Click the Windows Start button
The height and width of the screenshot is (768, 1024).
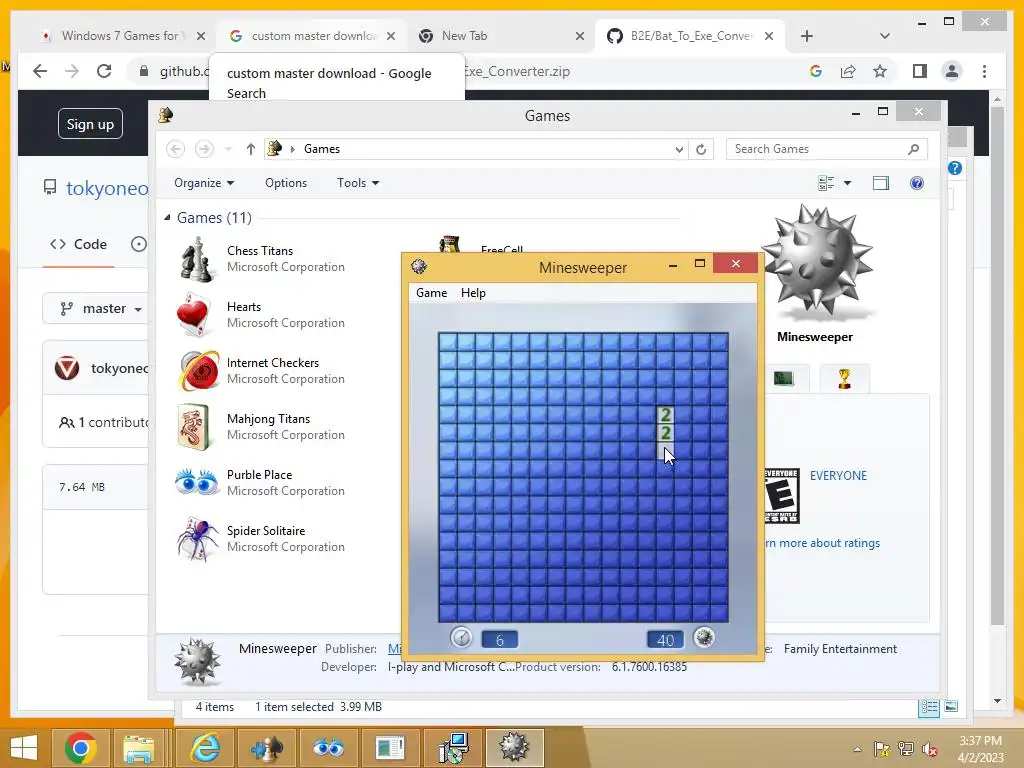pyautogui.click(x=24, y=748)
